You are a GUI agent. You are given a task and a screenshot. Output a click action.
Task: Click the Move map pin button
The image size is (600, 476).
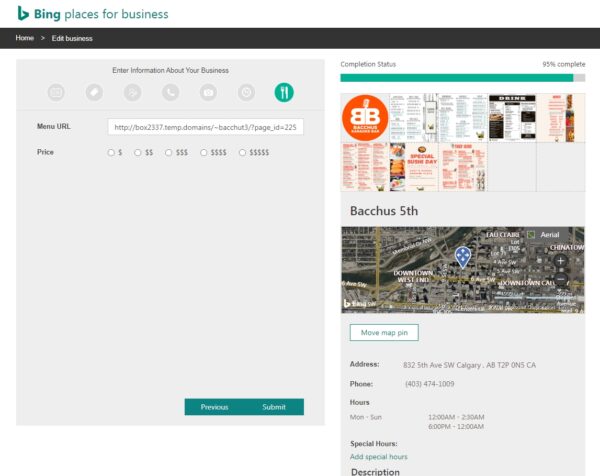click(384, 333)
